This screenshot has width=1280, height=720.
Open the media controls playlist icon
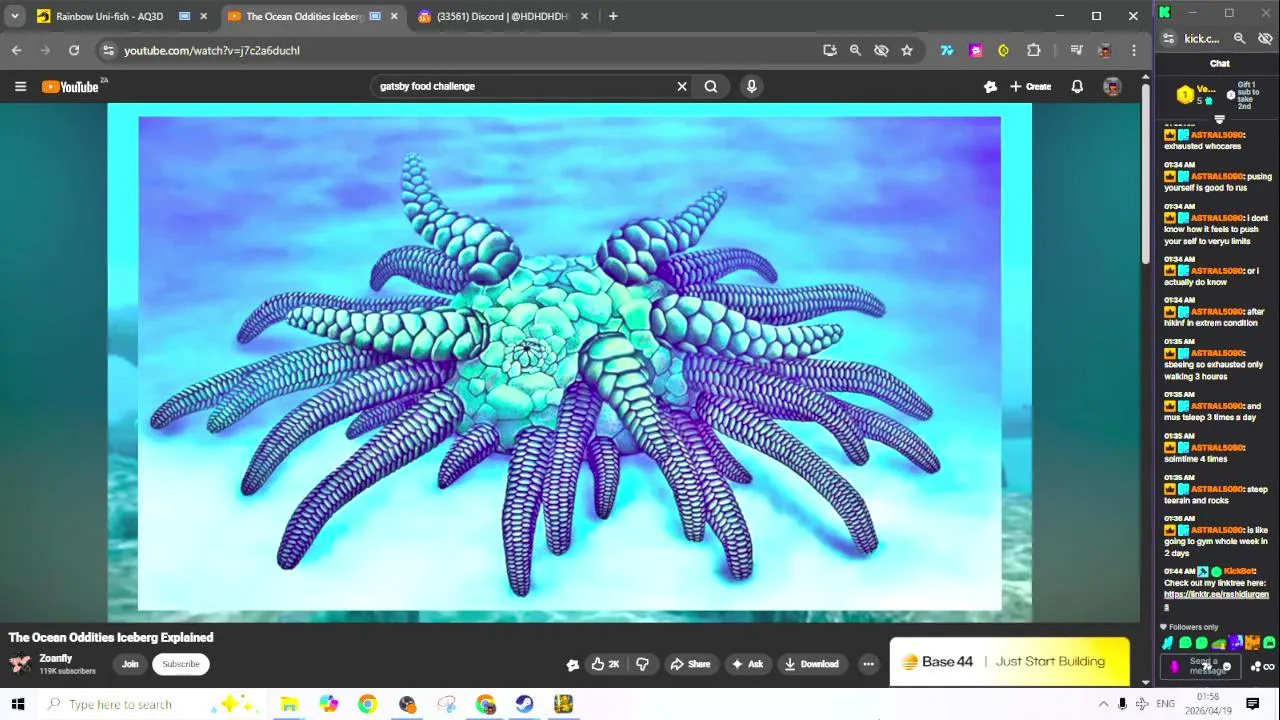pyautogui.click(x=1076, y=50)
